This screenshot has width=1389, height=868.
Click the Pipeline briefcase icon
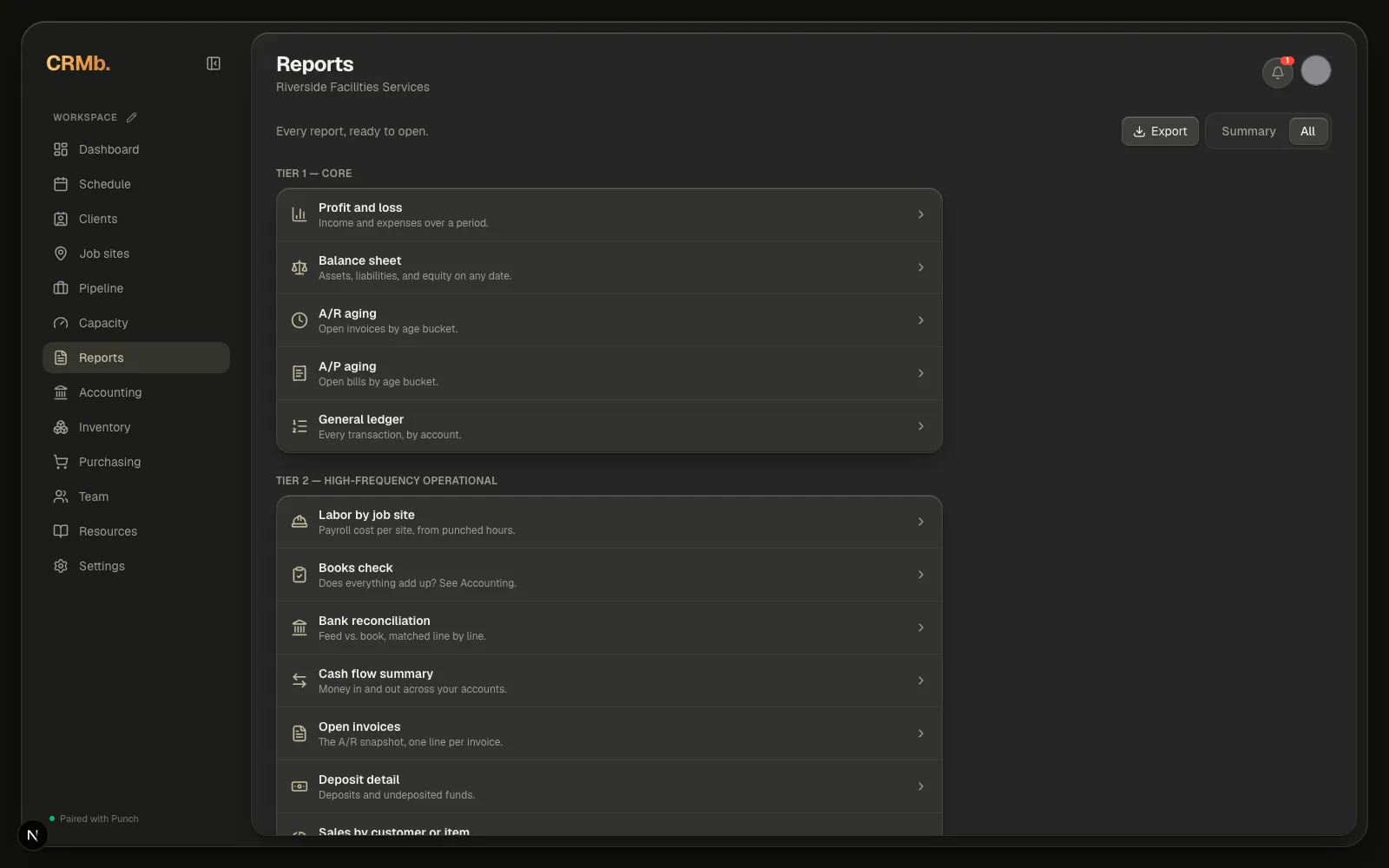61,288
